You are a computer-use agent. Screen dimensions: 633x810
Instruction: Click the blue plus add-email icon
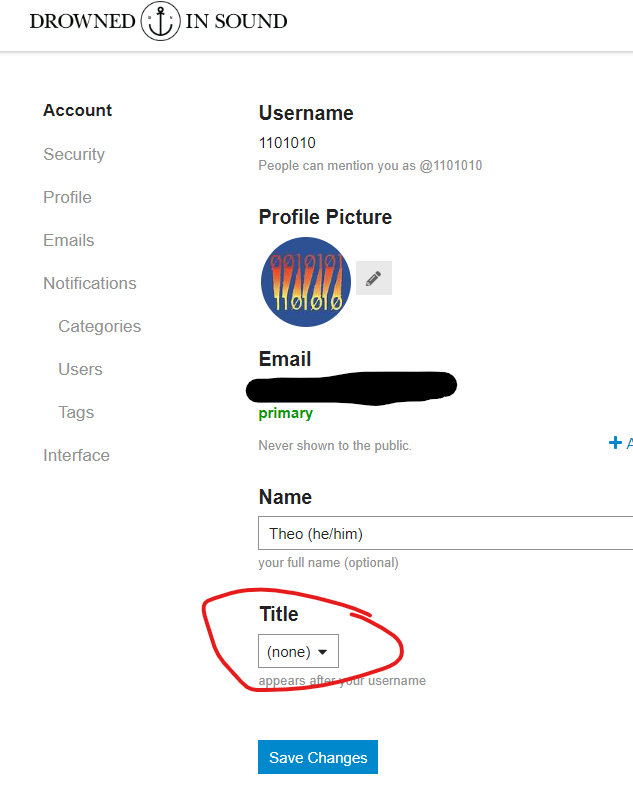[x=615, y=443]
